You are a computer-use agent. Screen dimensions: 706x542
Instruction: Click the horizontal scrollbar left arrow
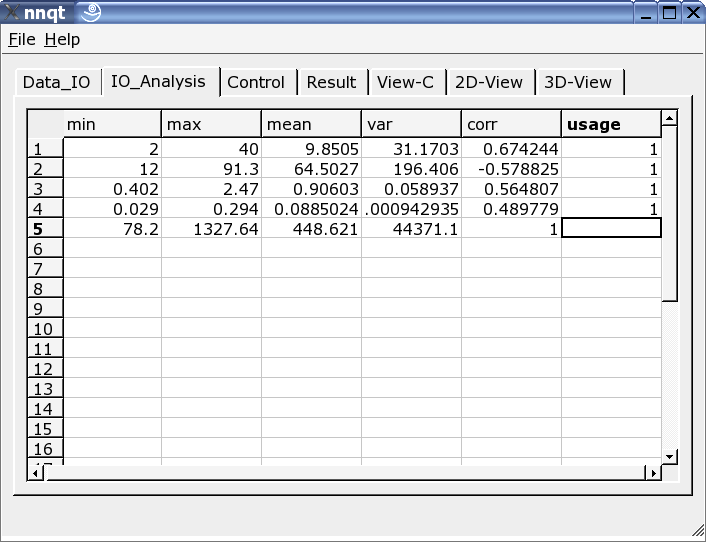click(37, 473)
